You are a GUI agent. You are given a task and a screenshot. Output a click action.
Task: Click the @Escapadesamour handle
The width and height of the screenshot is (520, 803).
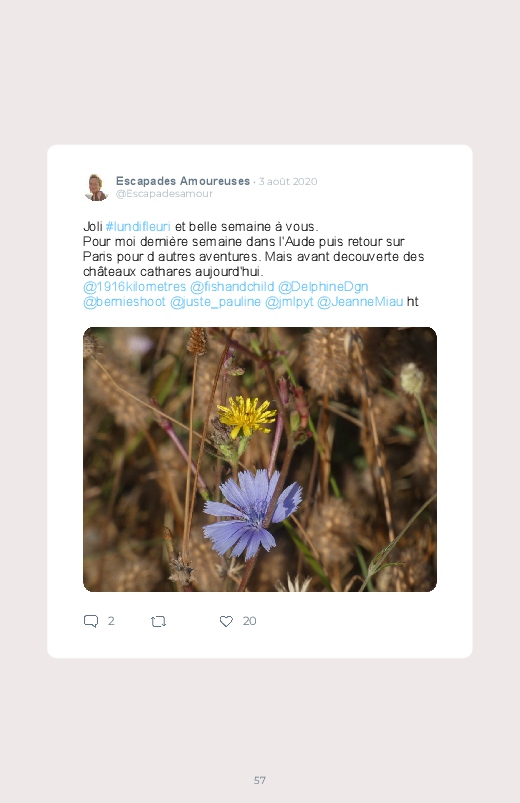[x=164, y=194]
